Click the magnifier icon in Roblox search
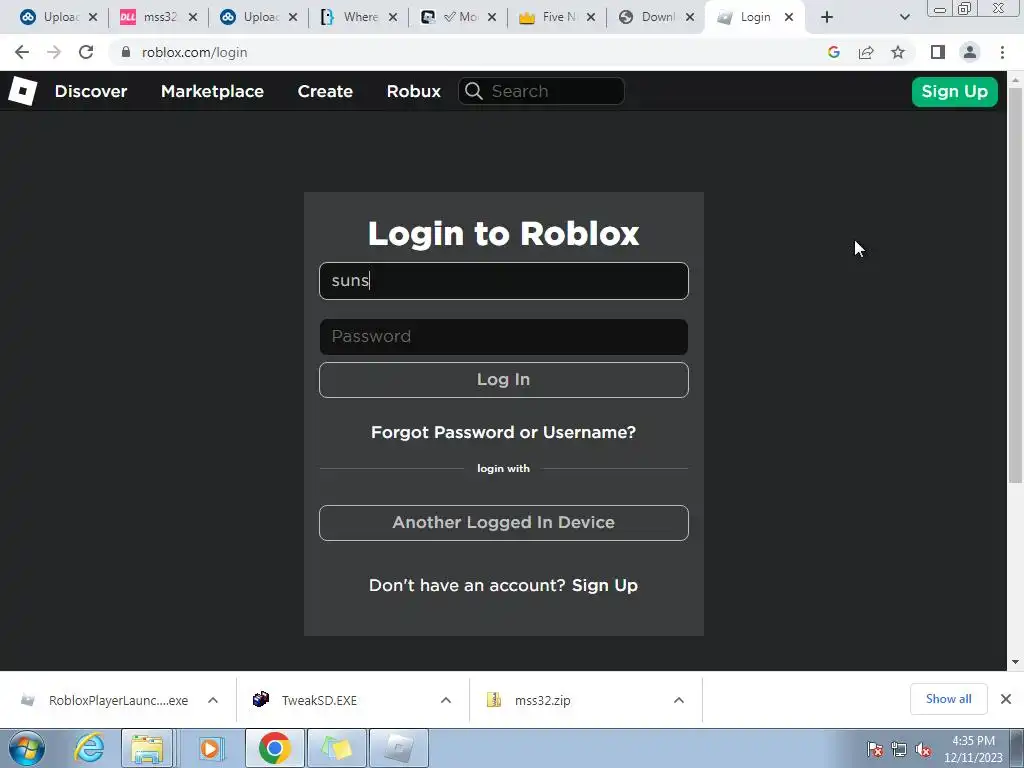 coord(474,91)
